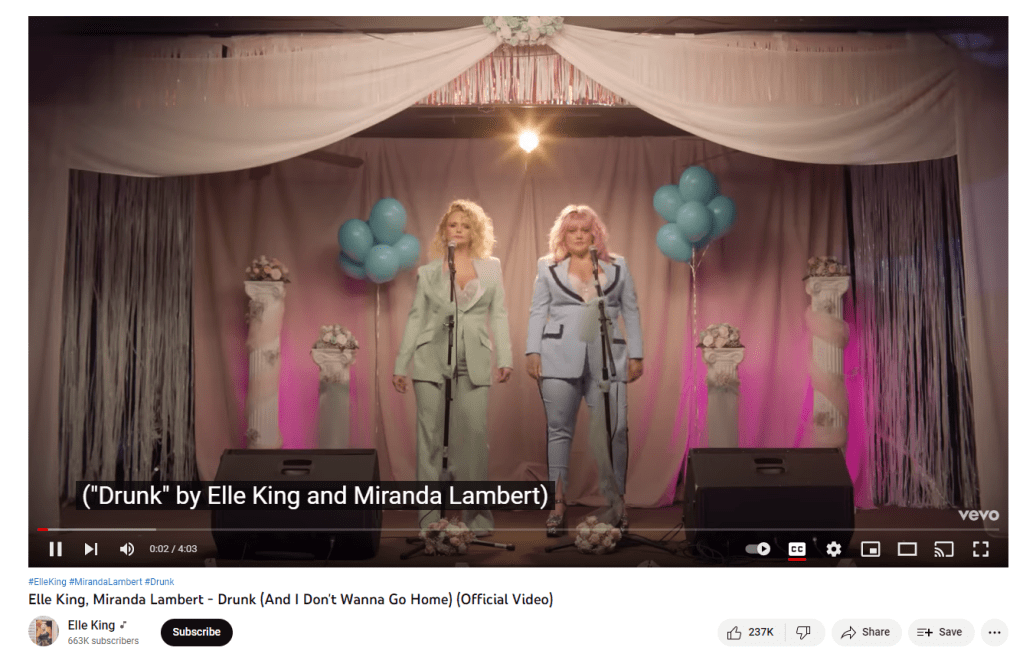Screen dimensions: 1023x654
Task: Toggle the autoplay switch
Action: click(758, 549)
